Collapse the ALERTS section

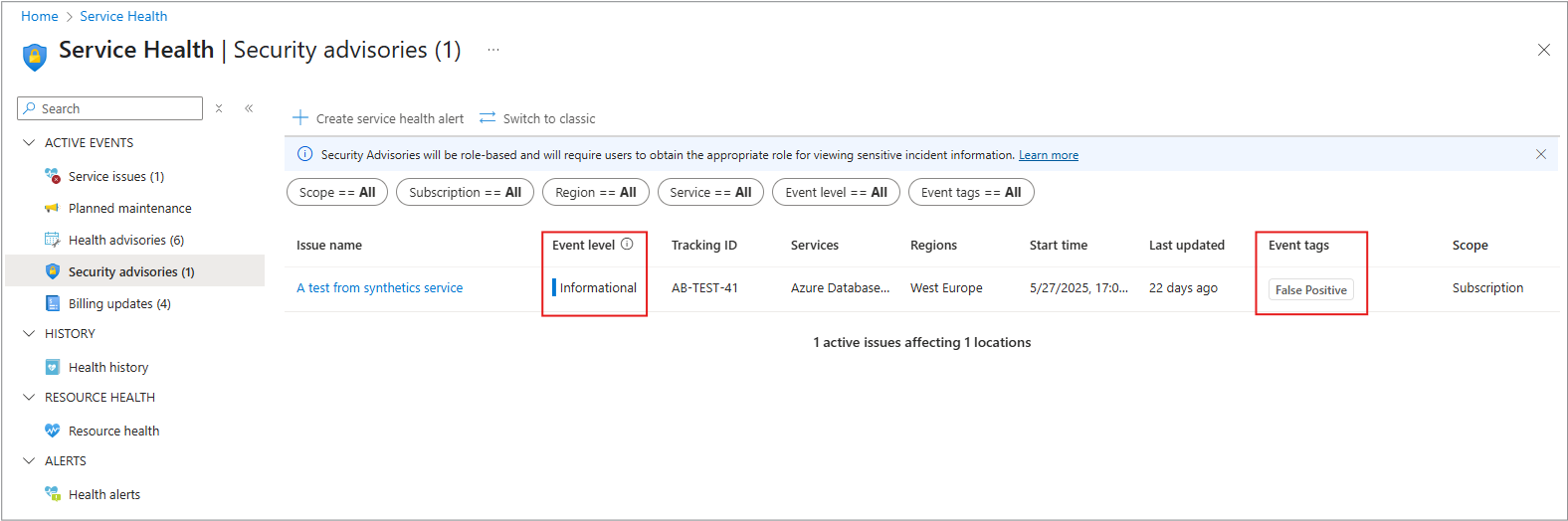click(29, 460)
